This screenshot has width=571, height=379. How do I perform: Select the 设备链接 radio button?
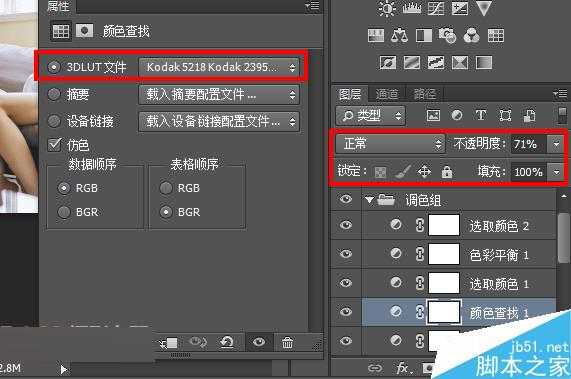coord(54,121)
